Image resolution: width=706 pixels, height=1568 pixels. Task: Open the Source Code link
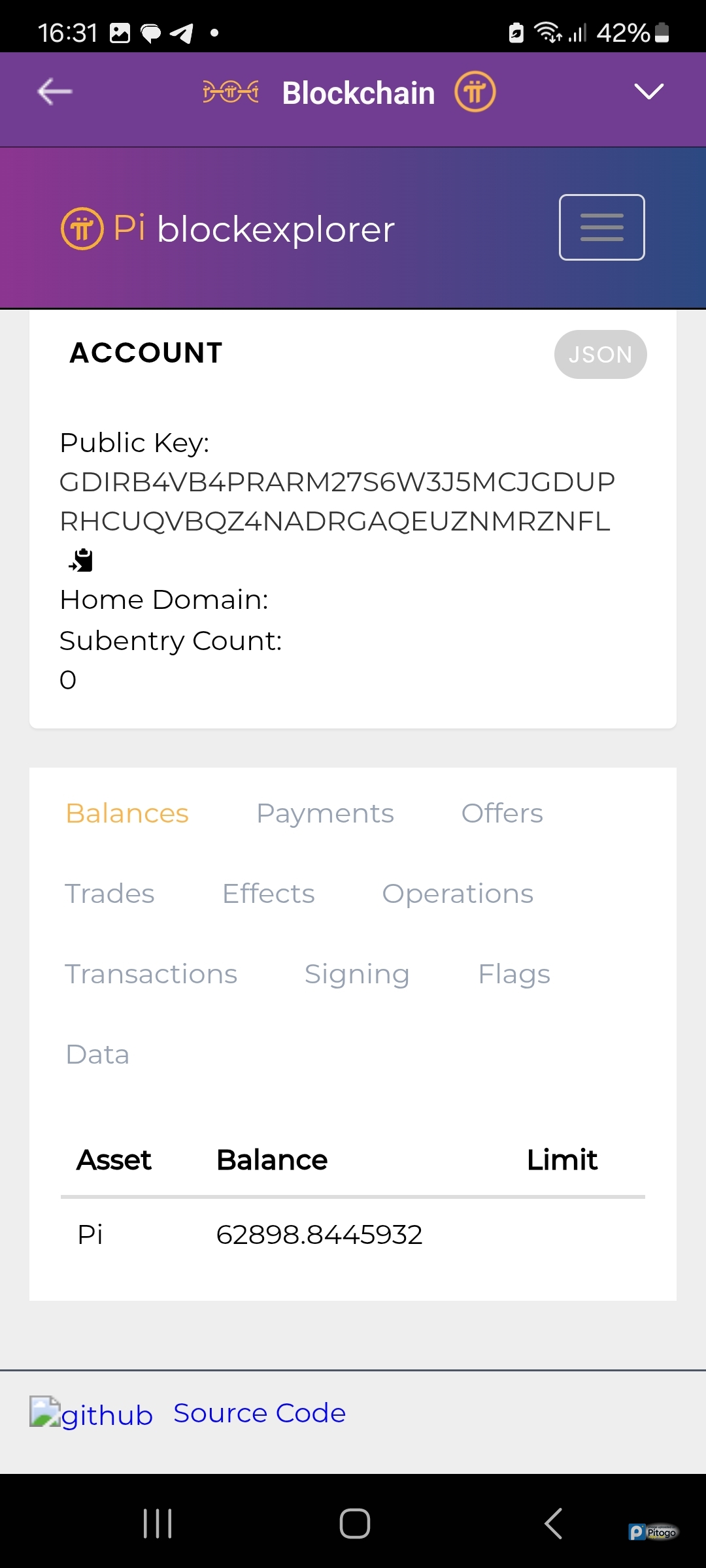(260, 1413)
